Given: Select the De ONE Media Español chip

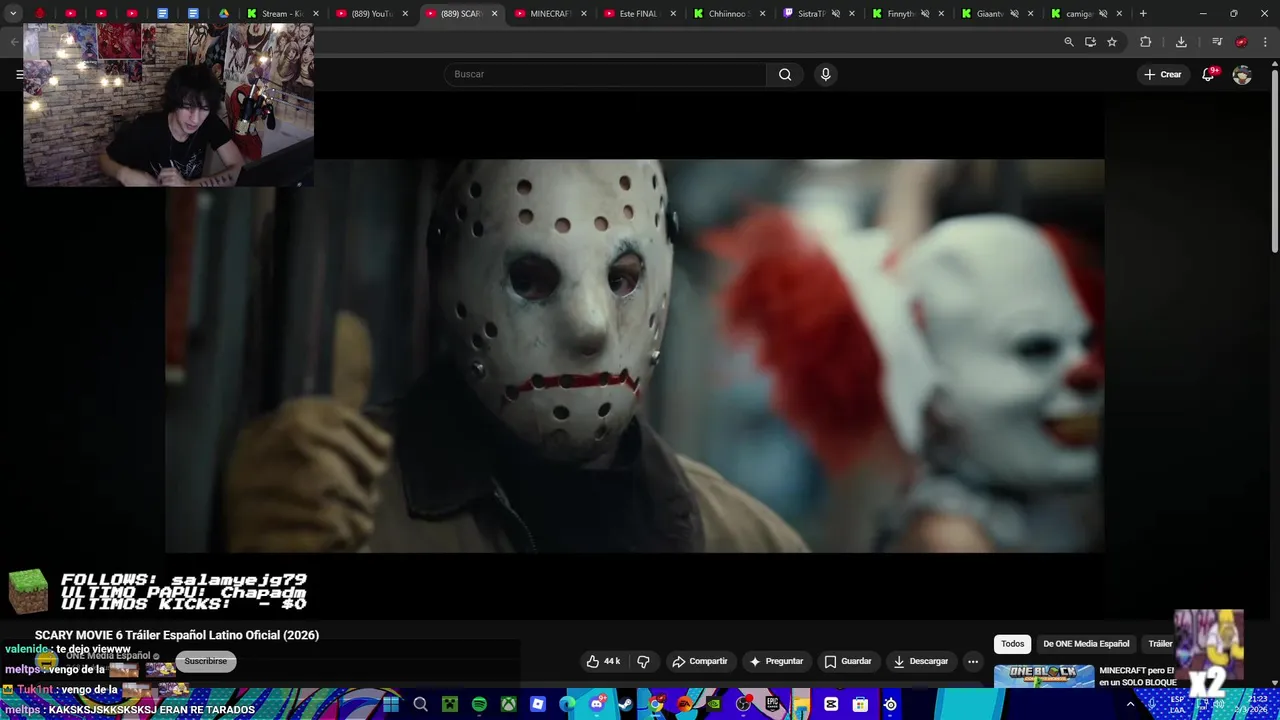Looking at the screenshot, I should pyautogui.click(x=1086, y=644).
